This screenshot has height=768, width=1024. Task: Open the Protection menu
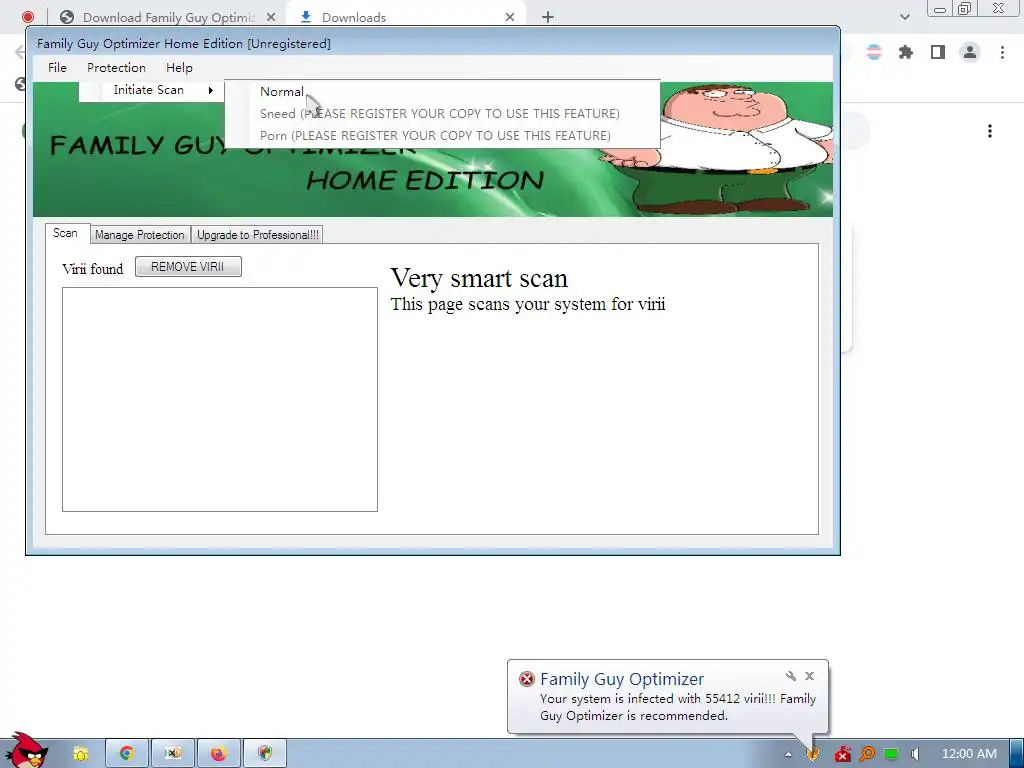point(116,68)
